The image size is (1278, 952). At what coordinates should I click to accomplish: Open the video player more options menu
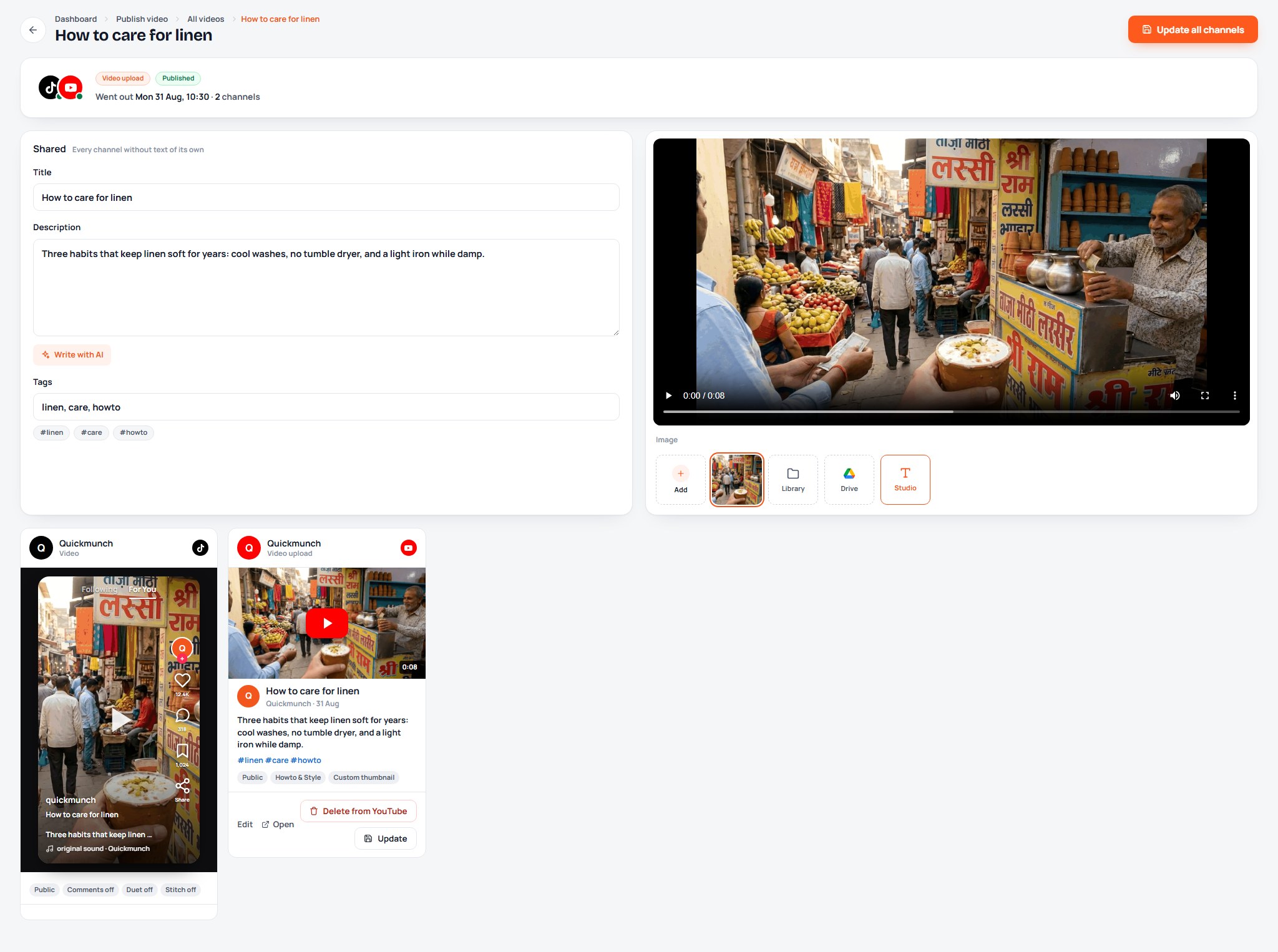point(1234,396)
